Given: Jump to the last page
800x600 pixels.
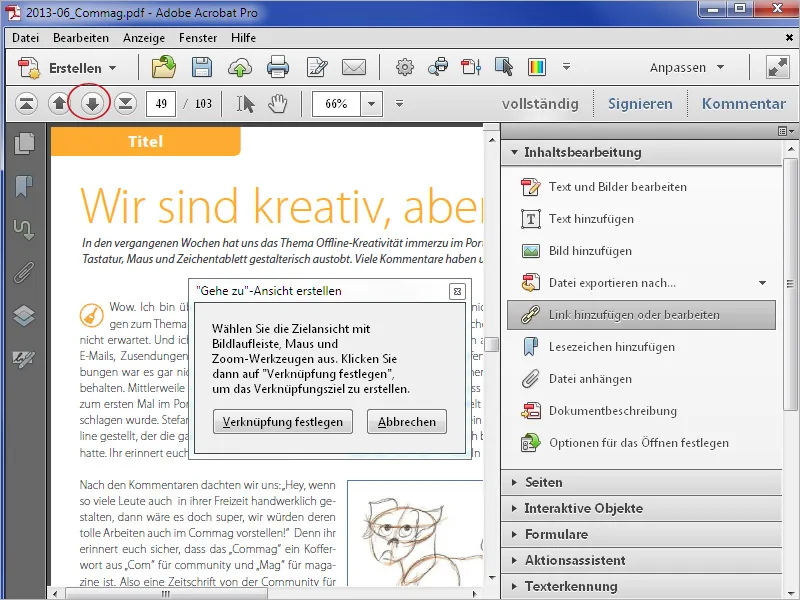Looking at the screenshot, I should (x=125, y=104).
